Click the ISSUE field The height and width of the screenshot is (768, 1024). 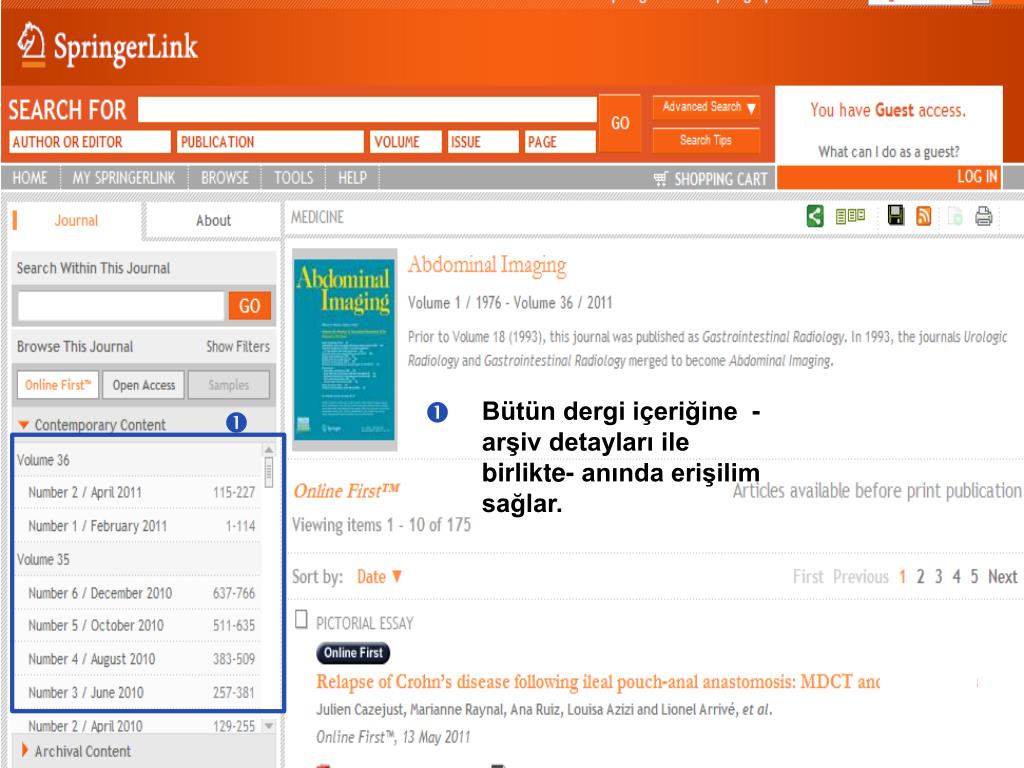pos(483,142)
